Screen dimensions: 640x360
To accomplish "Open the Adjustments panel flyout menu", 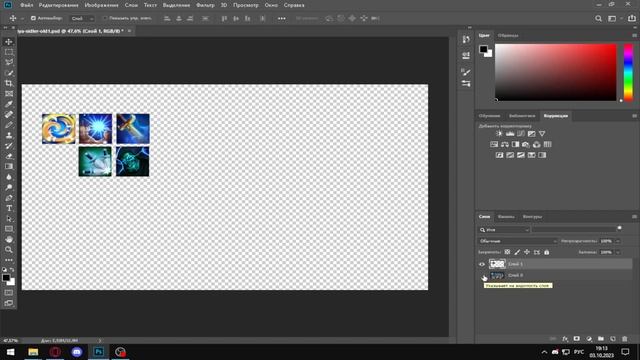I will tap(634, 116).
